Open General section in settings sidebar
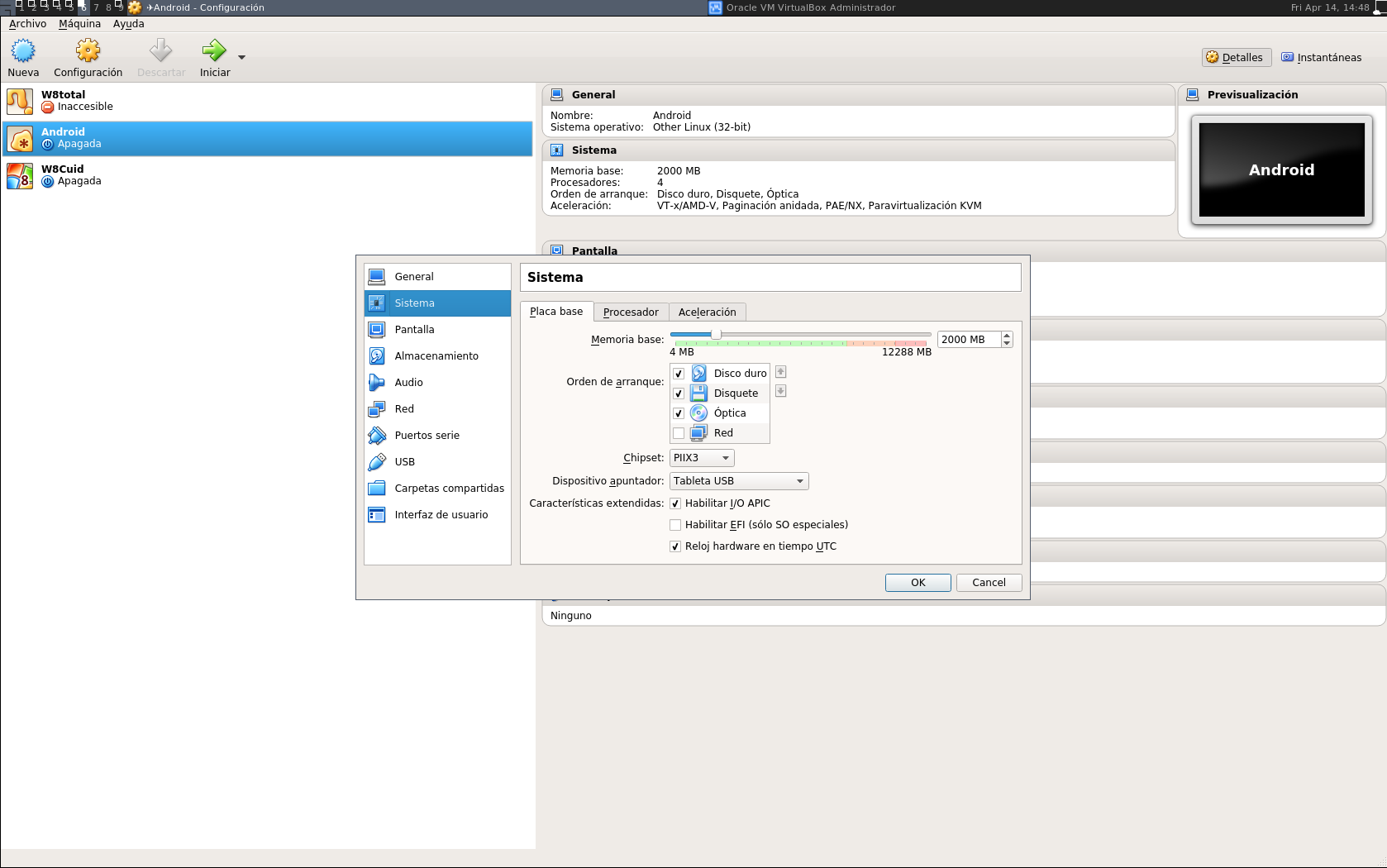 pyautogui.click(x=437, y=277)
